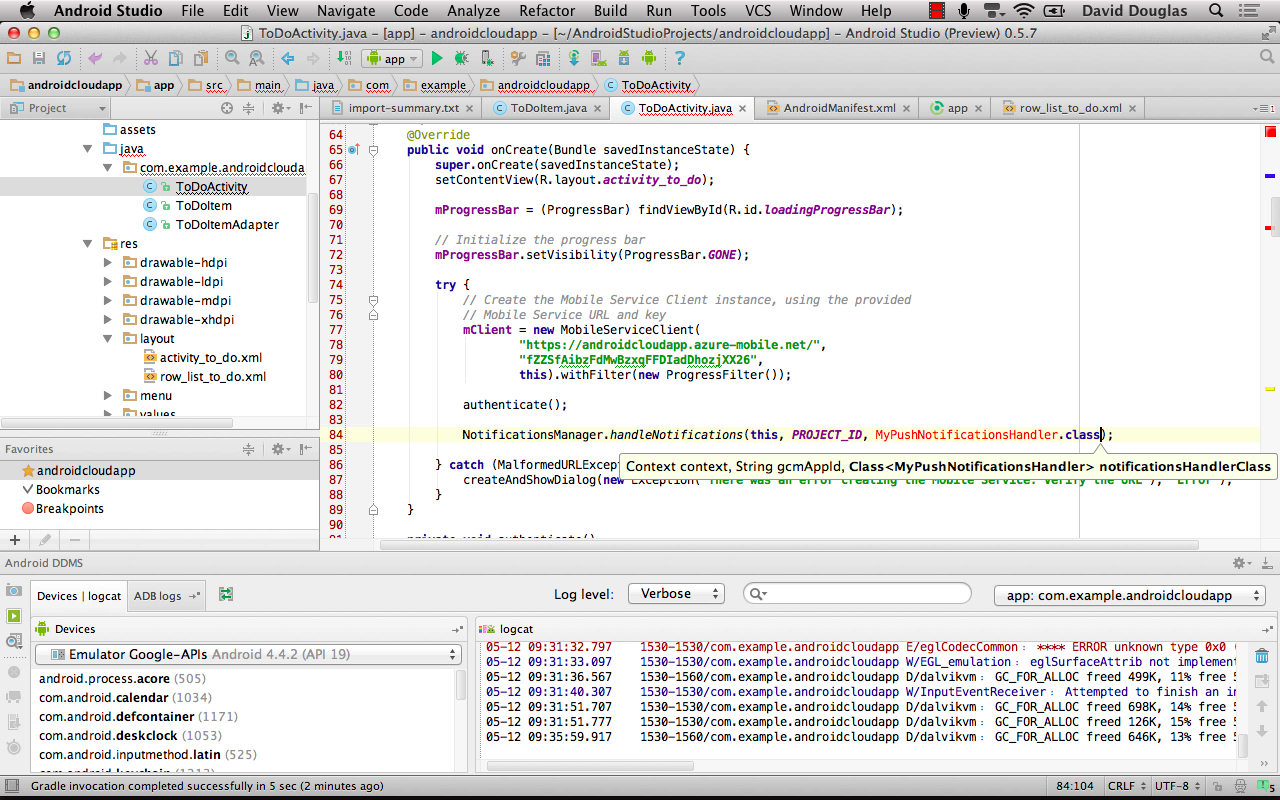Click Attach debugger to Android process icon
Viewport: 1280px width, 800px height.
486,58
